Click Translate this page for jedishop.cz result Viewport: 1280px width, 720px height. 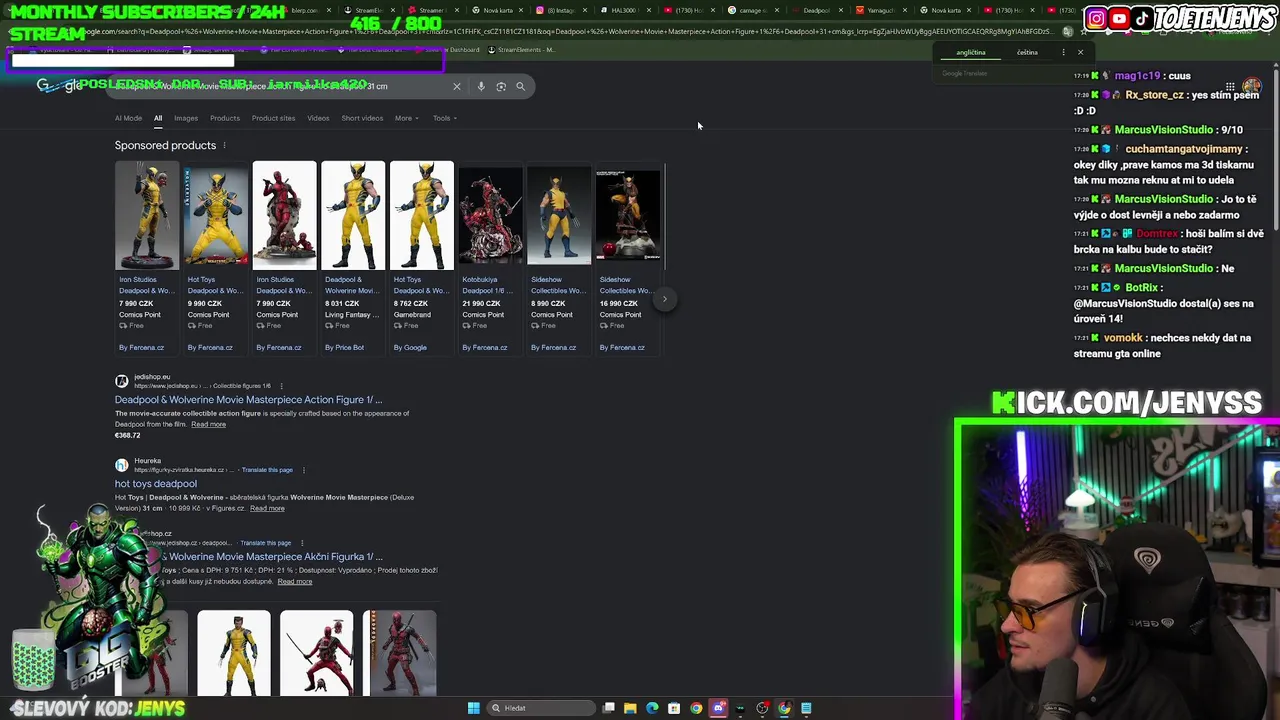(x=266, y=543)
